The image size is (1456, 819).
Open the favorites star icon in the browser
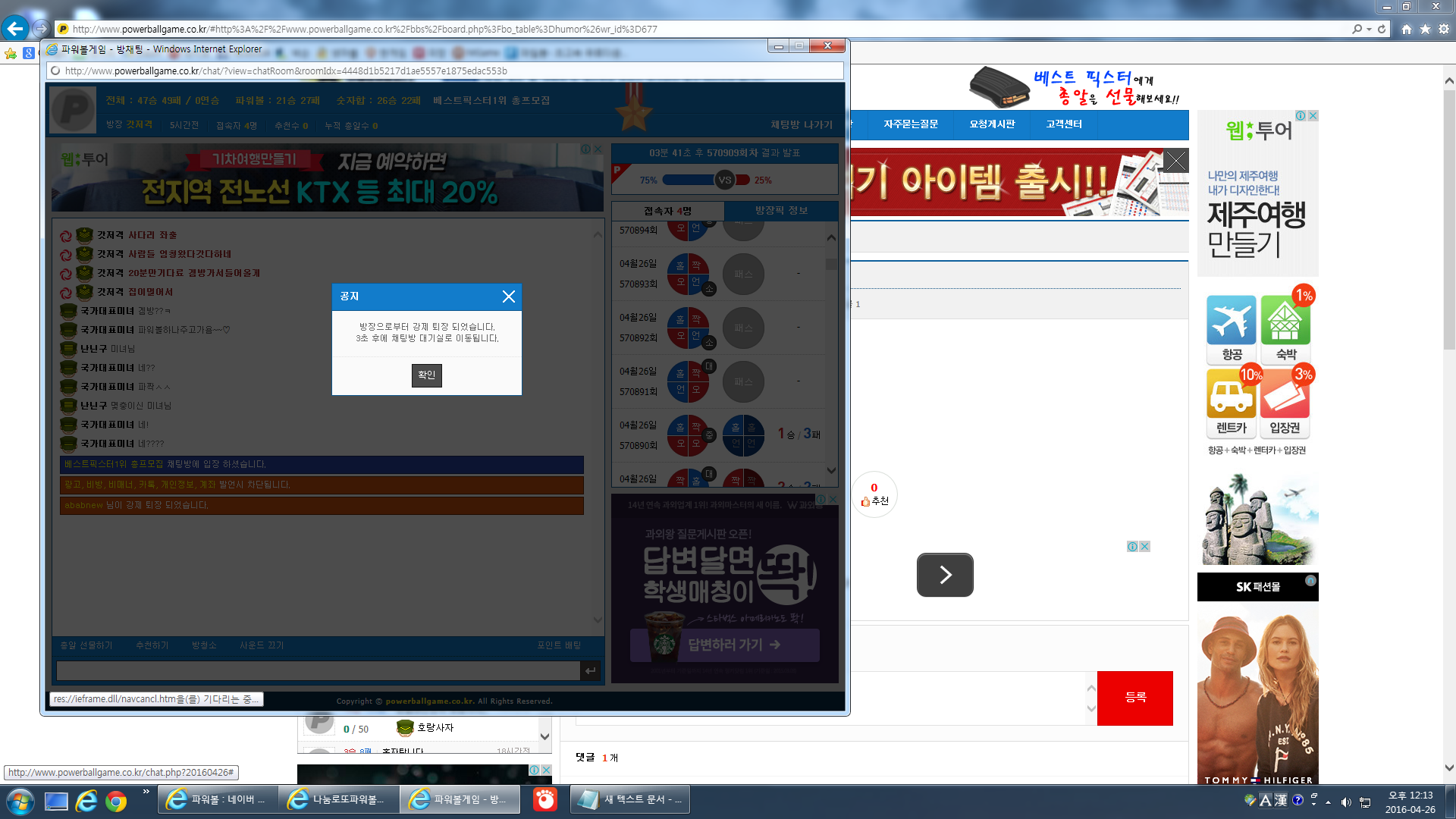(x=1425, y=29)
